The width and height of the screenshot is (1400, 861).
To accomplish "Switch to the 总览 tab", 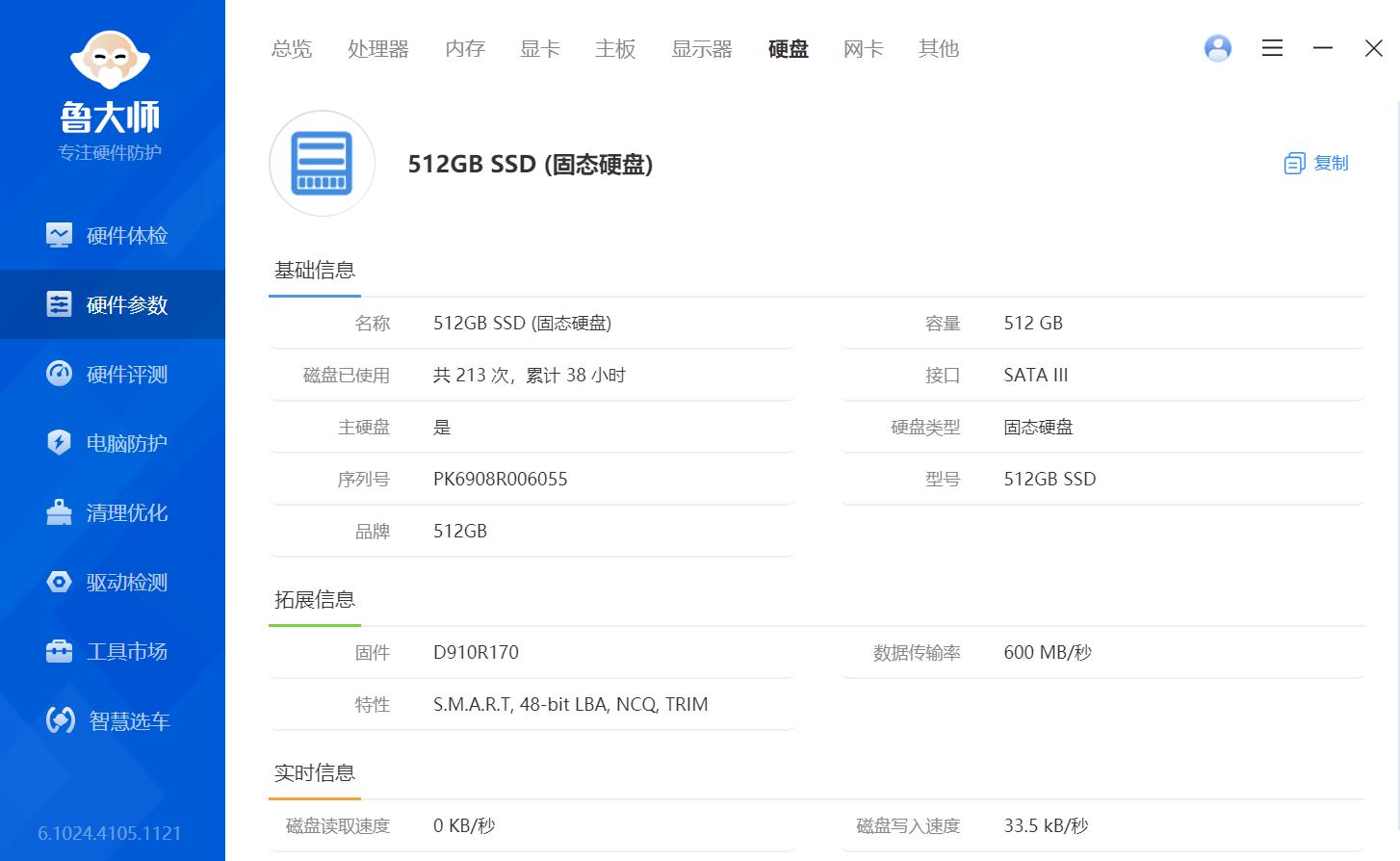I will (292, 49).
